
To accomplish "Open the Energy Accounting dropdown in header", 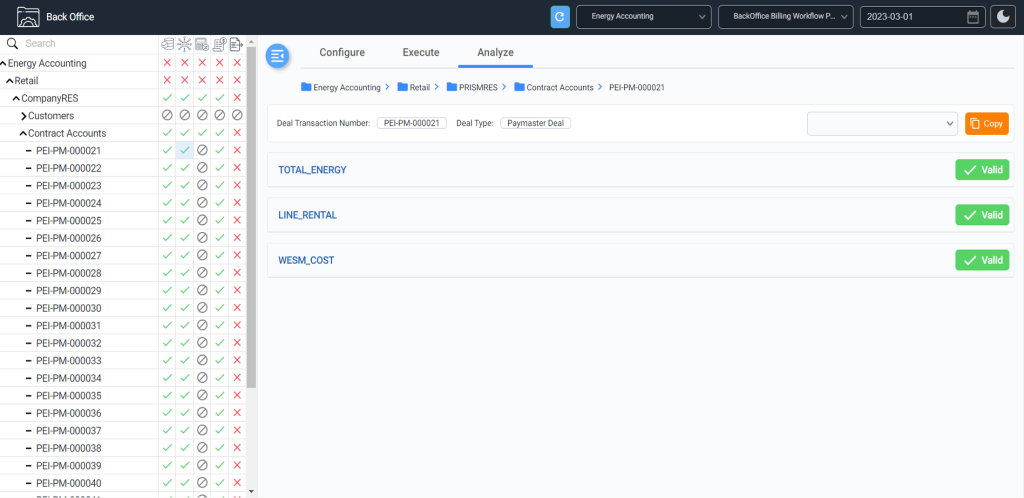I will coord(644,17).
